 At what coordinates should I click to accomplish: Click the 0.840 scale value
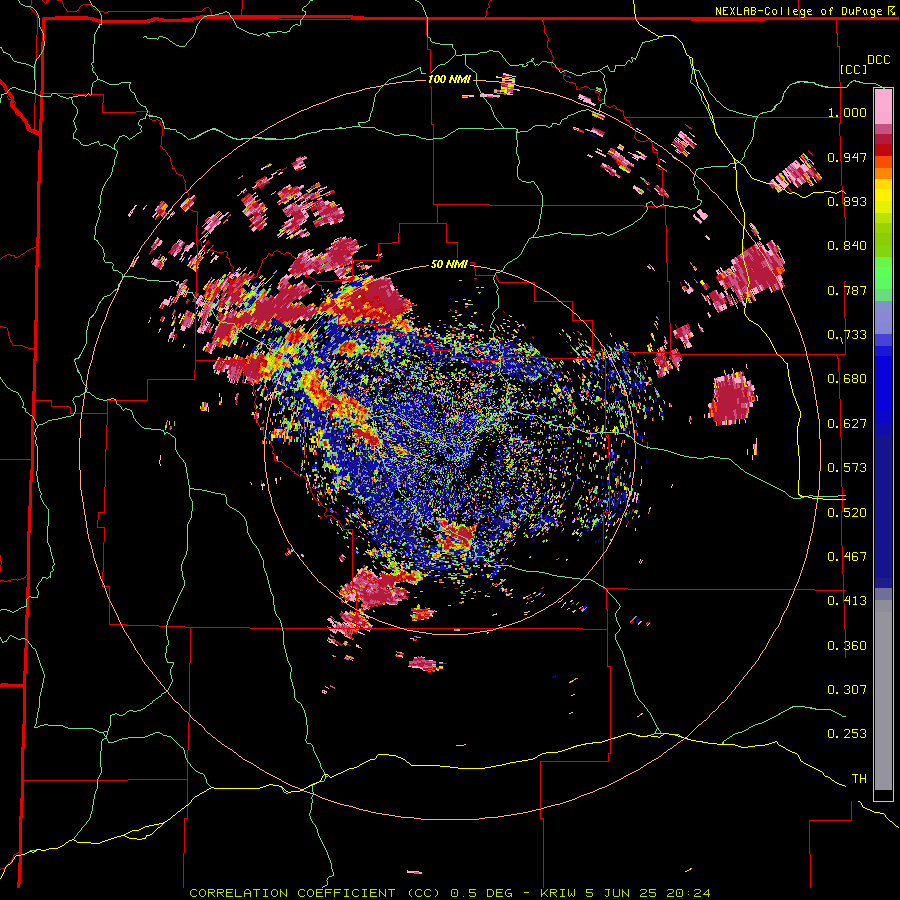point(847,246)
